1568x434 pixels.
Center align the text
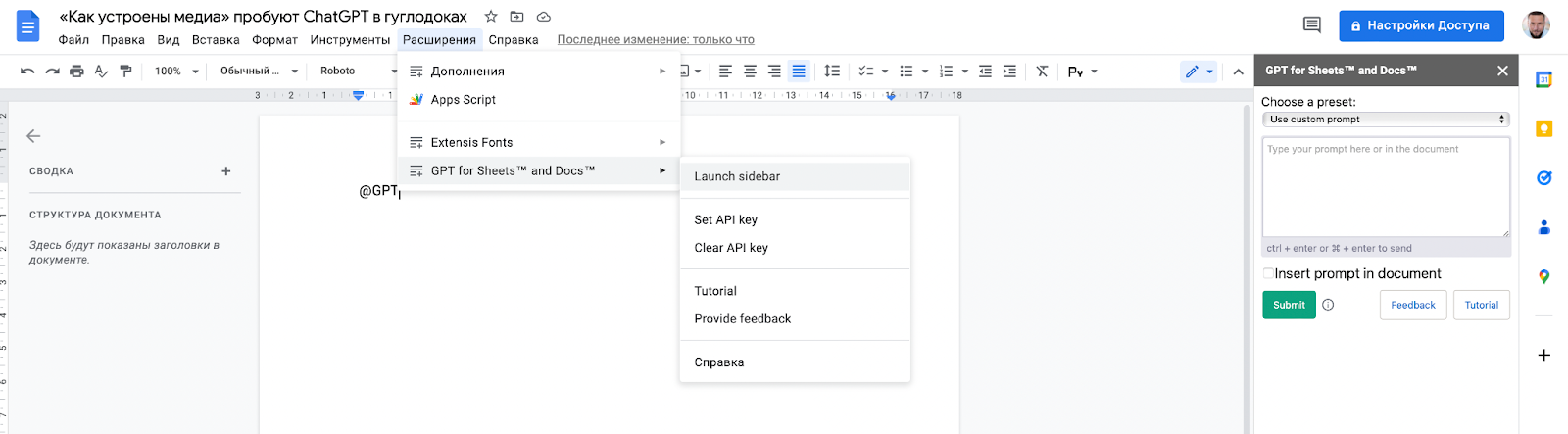click(x=750, y=72)
